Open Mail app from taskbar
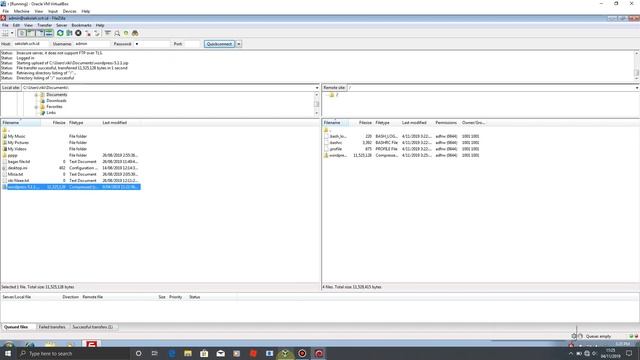Viewport: 640px width, 360px height. click(x=220, y=353)
